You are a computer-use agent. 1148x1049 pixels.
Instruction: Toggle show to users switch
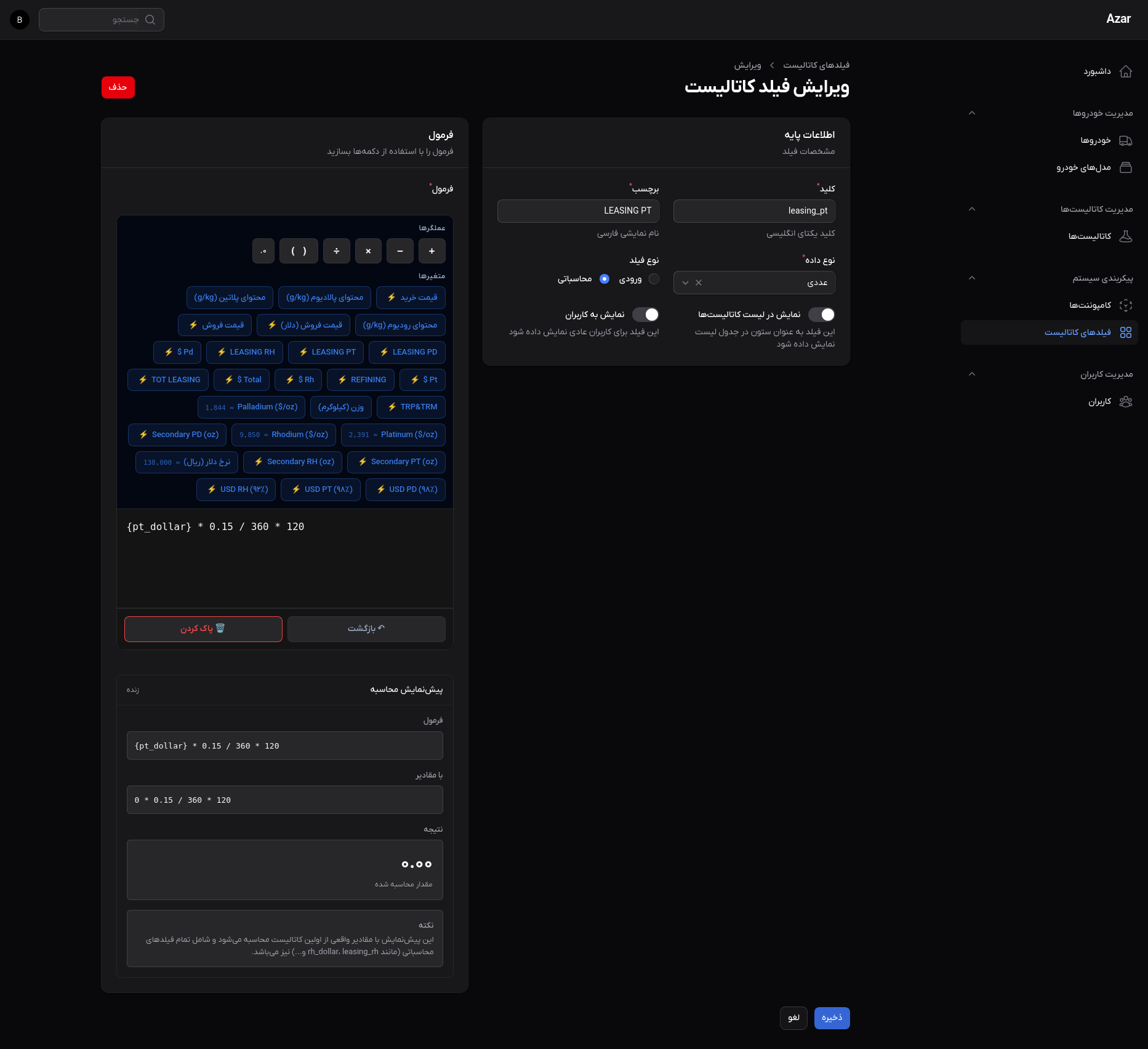tap(646, 315)
